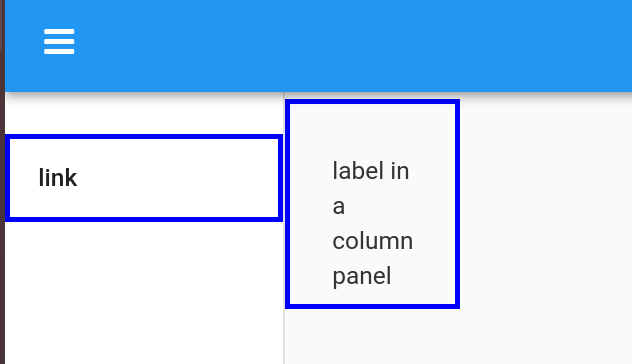
Task: Click the 'label in a column panel' label
Action: (x=372, y=223)
